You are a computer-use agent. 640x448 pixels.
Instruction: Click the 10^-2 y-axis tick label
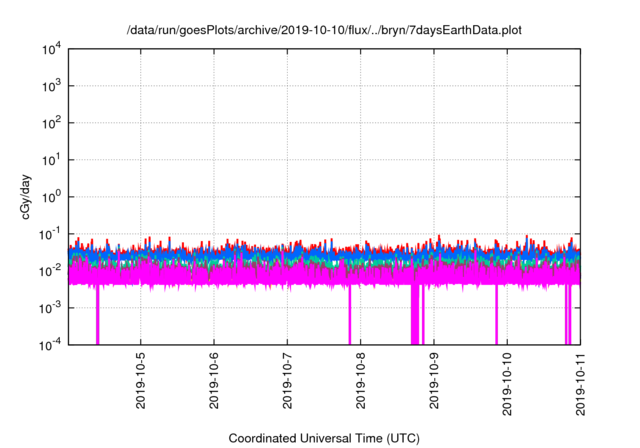50,271
